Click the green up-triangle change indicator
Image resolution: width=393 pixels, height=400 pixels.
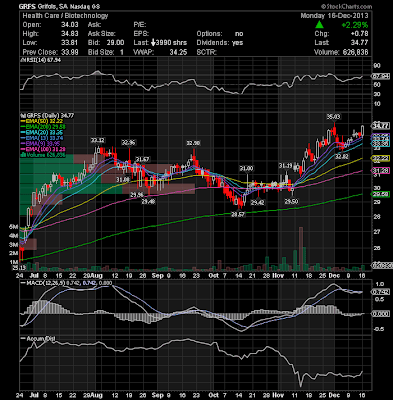(319, 25)
